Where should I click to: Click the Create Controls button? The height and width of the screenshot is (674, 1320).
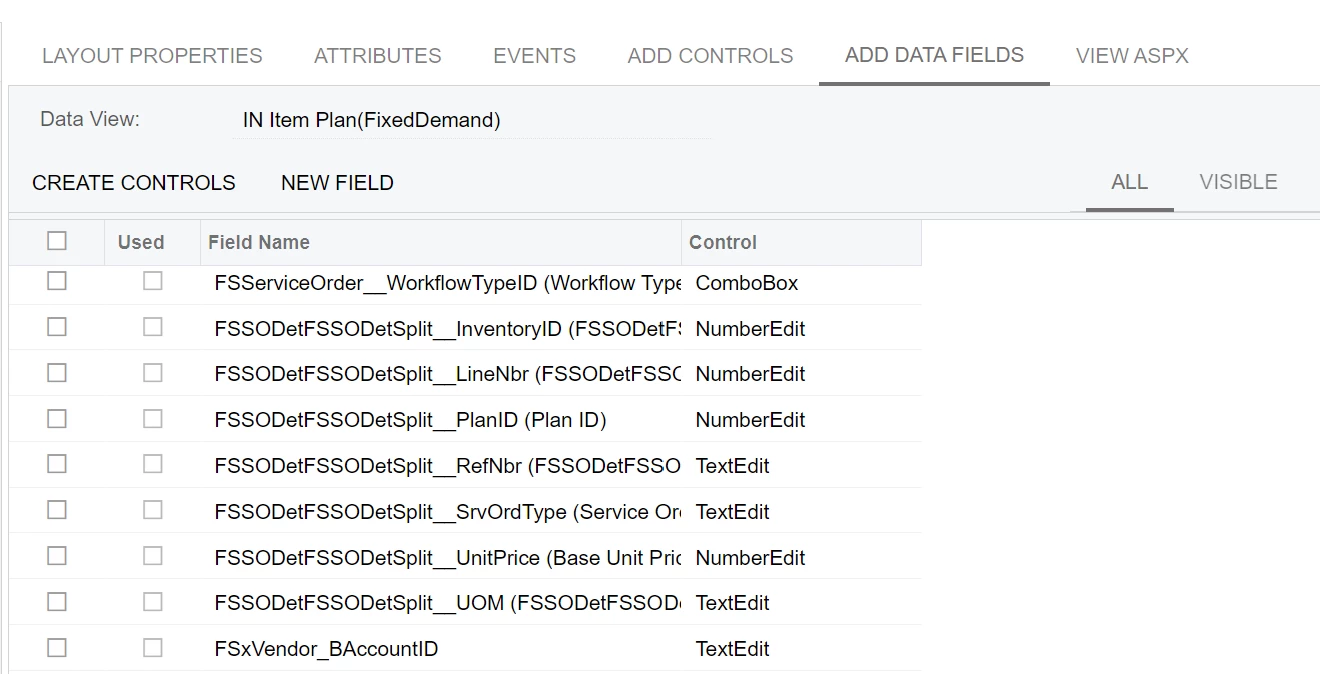coord(134,183)
